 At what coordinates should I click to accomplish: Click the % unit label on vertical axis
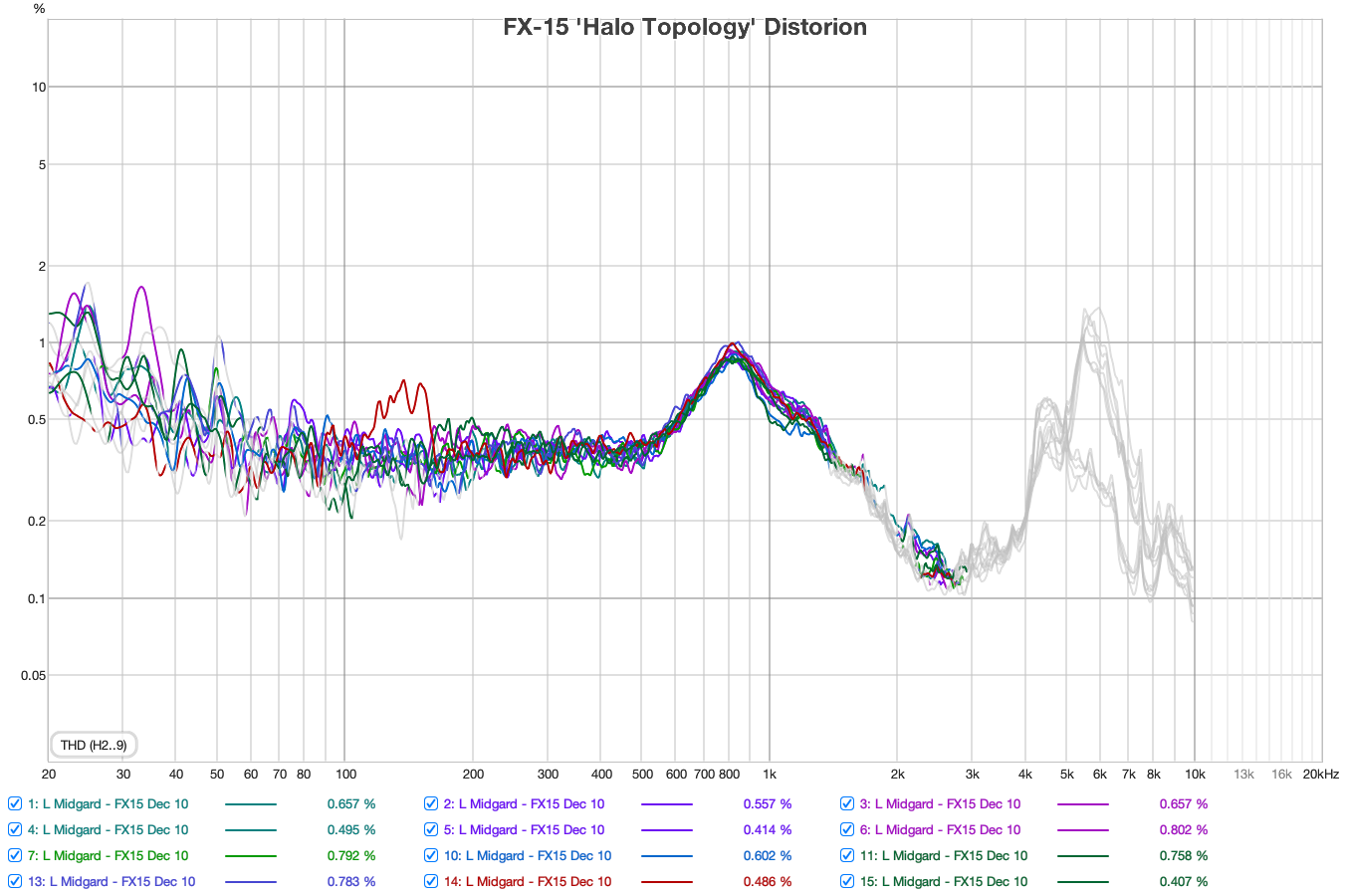coord(39,9)
